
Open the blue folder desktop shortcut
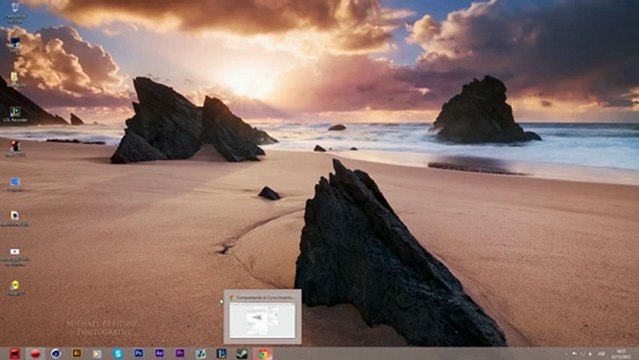click(15, 184)
